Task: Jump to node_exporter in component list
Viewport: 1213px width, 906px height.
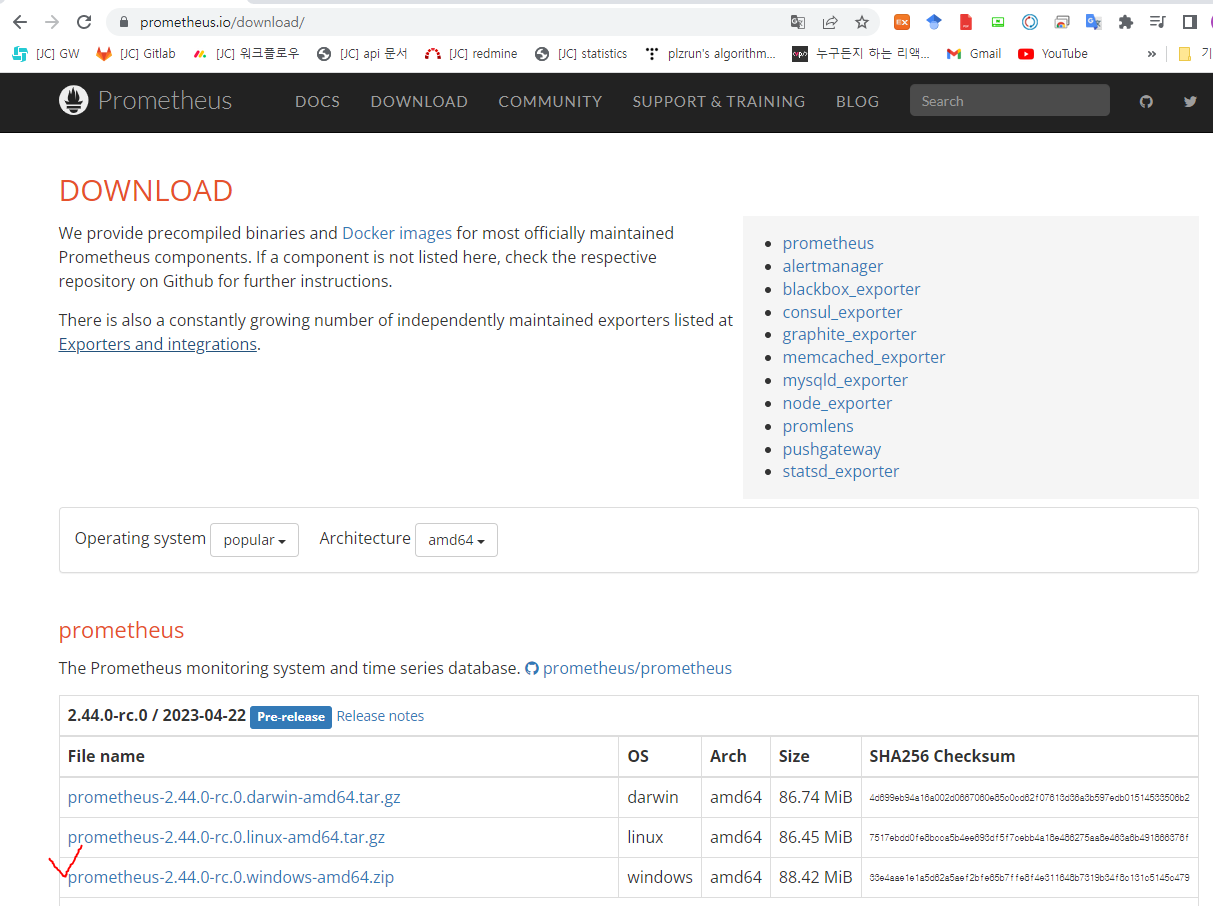Action: point(837,403)
